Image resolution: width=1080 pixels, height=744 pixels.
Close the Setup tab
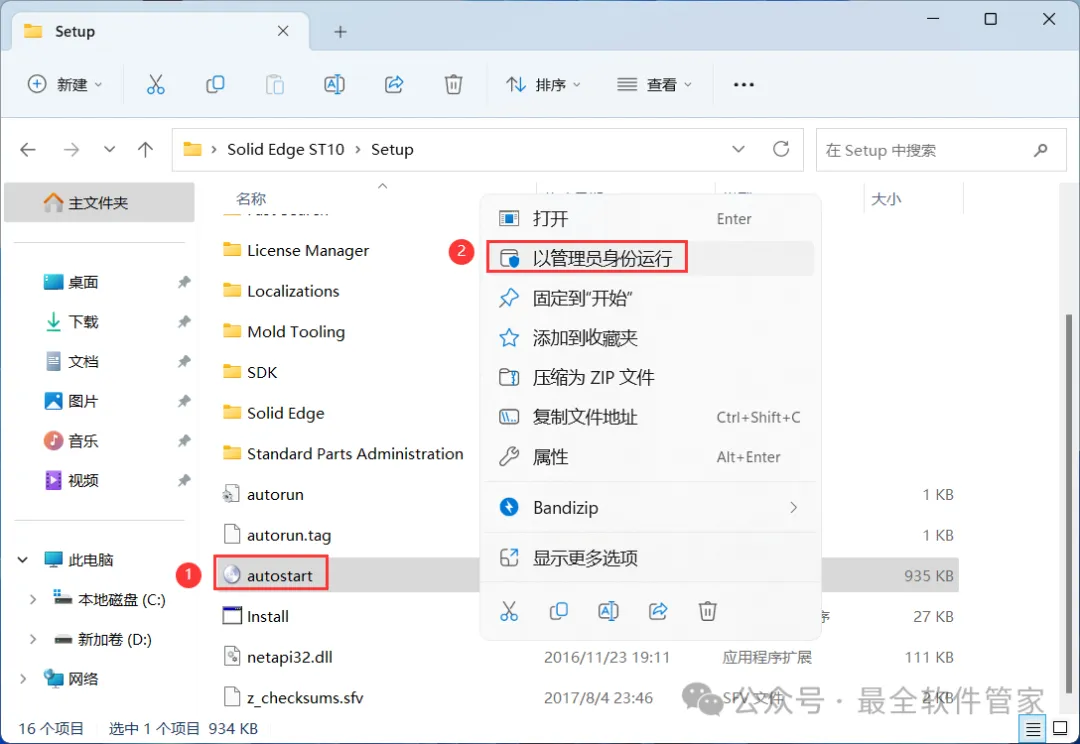[x=283, y=31]
